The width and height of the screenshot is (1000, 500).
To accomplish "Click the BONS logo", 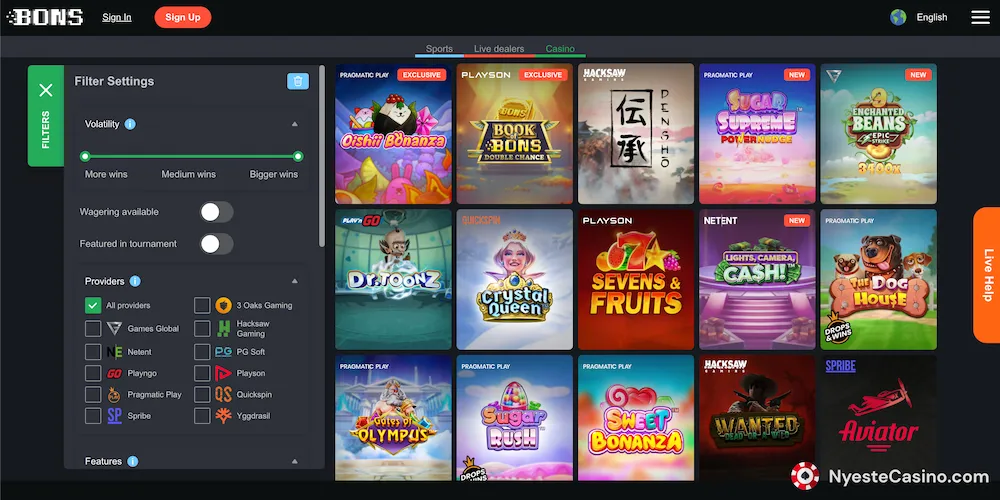I will (x=45, y=17).
